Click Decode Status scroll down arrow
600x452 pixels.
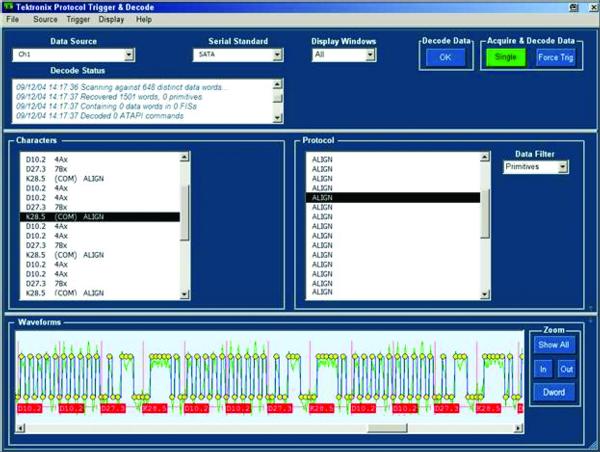278,118
